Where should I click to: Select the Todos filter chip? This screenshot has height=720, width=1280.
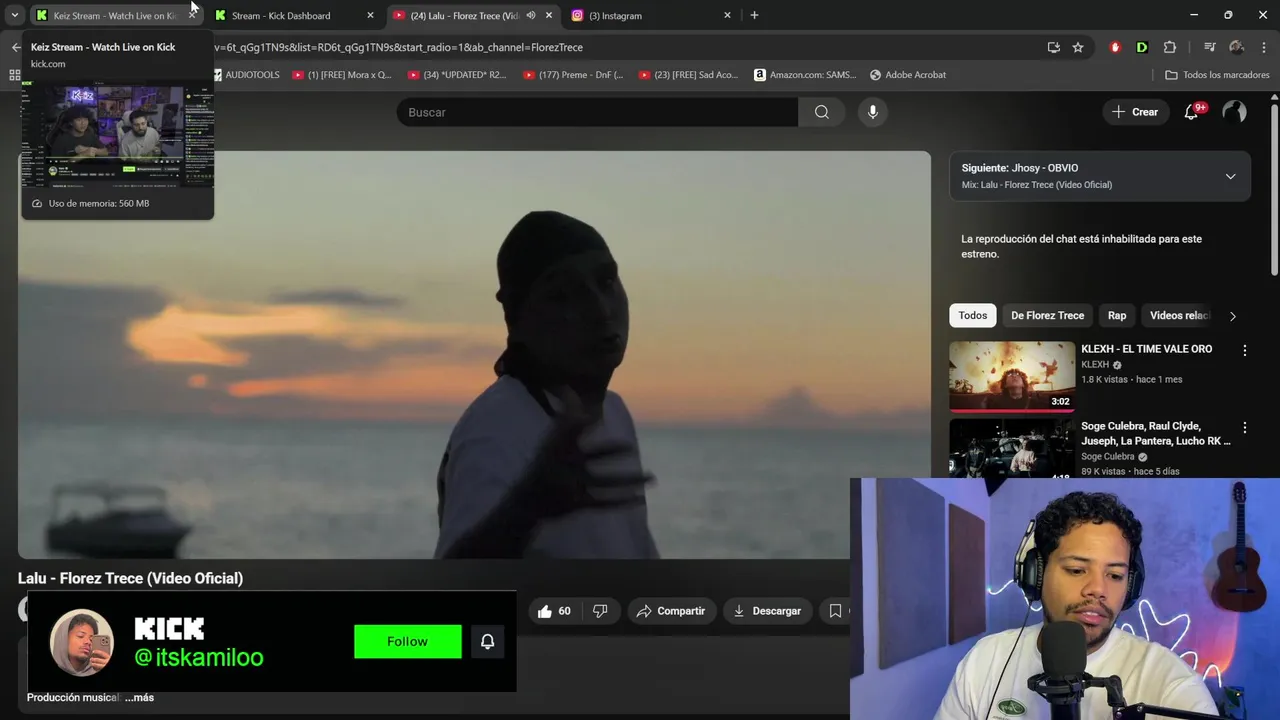[x=972, y=315]
